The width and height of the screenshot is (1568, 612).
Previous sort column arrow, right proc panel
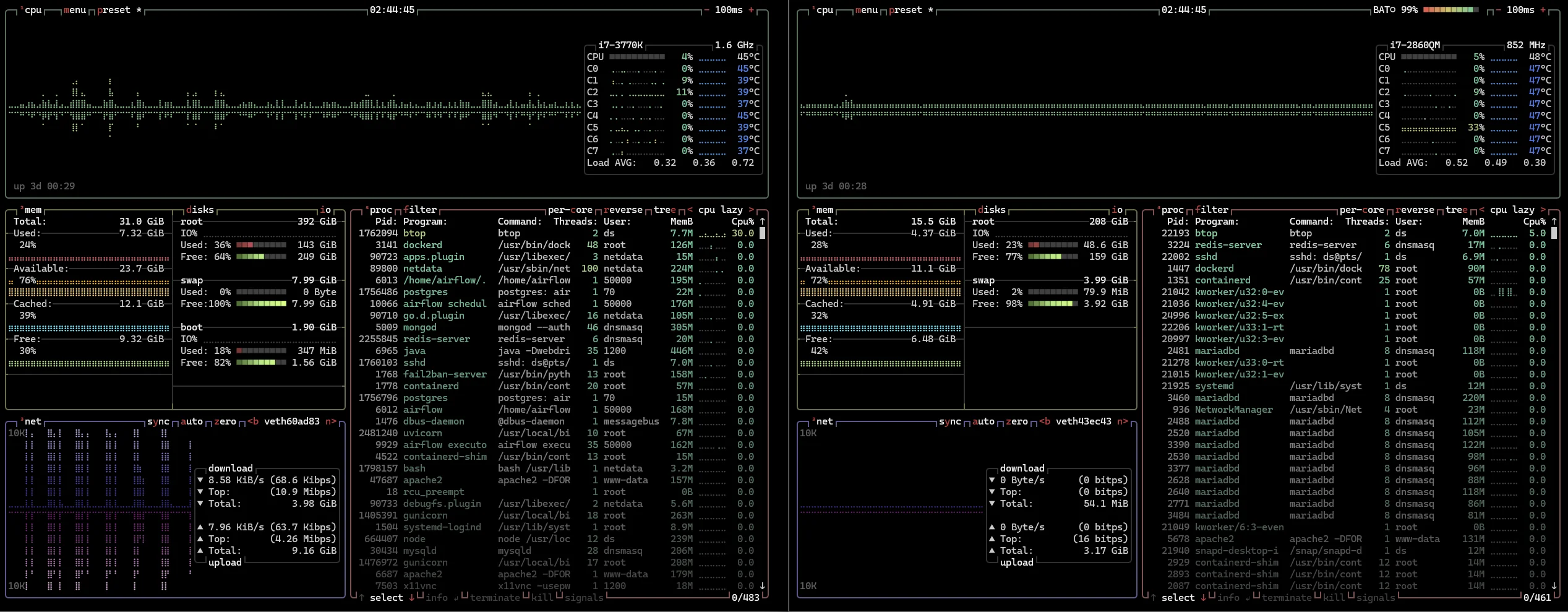point(1482,210)
